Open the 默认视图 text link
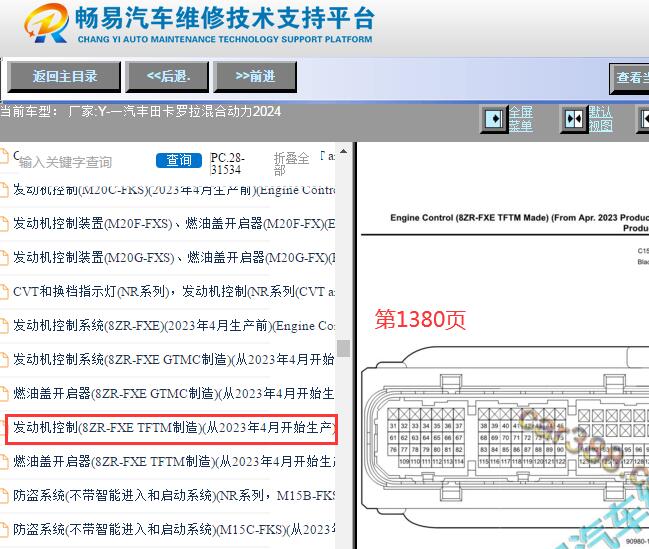649x549 pixels. [601, 119]
